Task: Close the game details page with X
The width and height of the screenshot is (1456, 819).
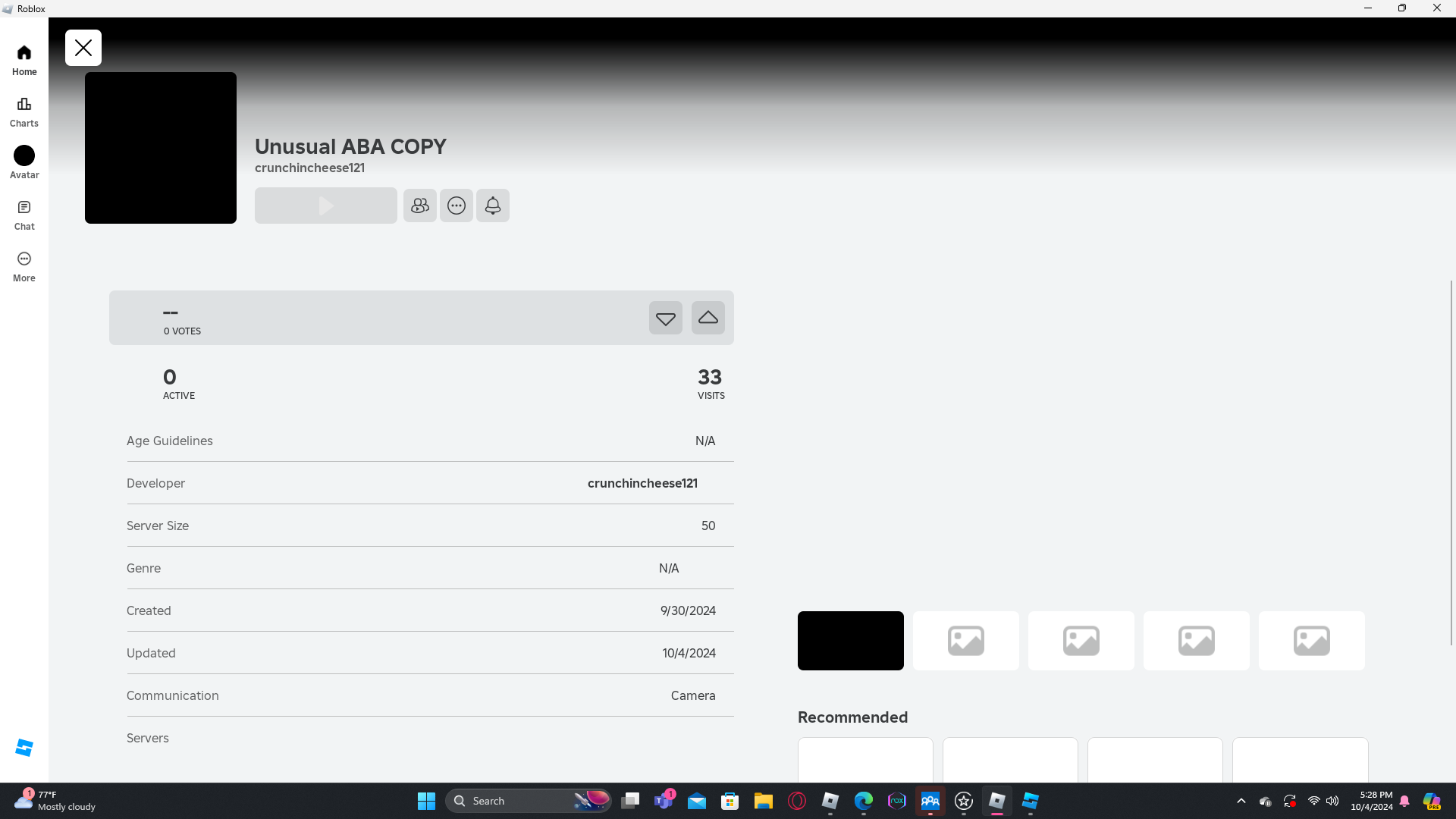Action: click(83, 48)
